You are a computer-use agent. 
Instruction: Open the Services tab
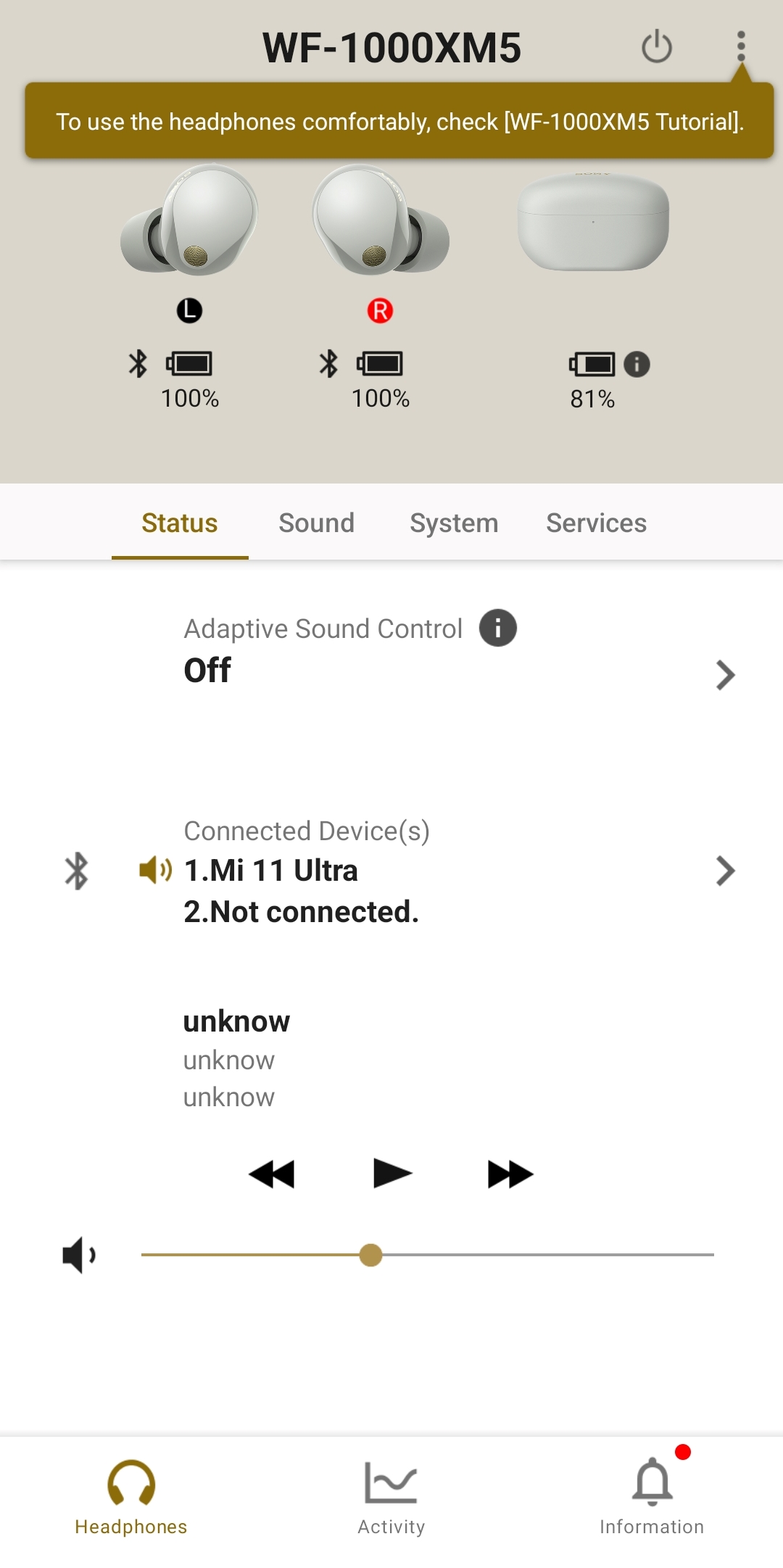click(x=596, y=523)
